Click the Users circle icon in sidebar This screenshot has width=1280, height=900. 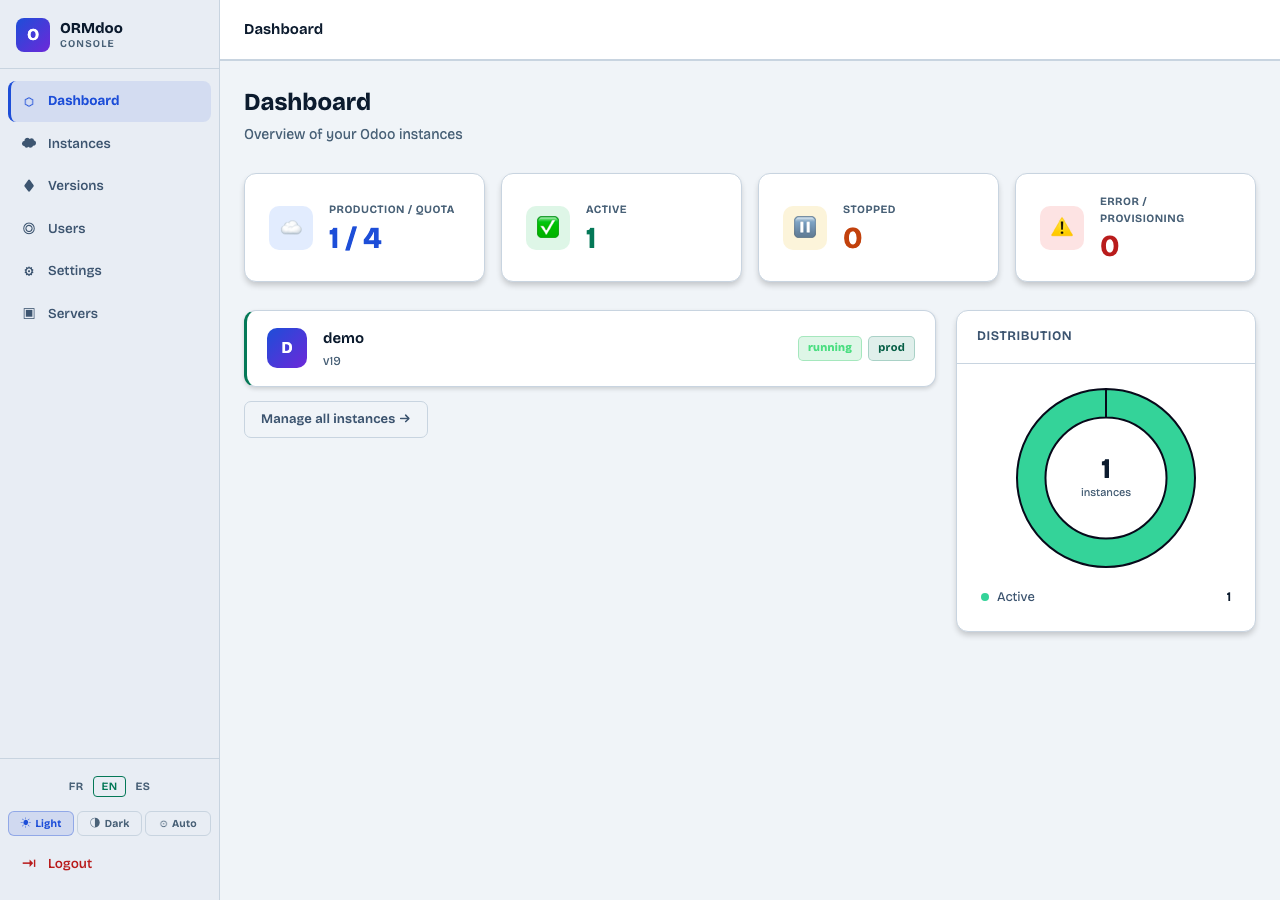point(29,228)
